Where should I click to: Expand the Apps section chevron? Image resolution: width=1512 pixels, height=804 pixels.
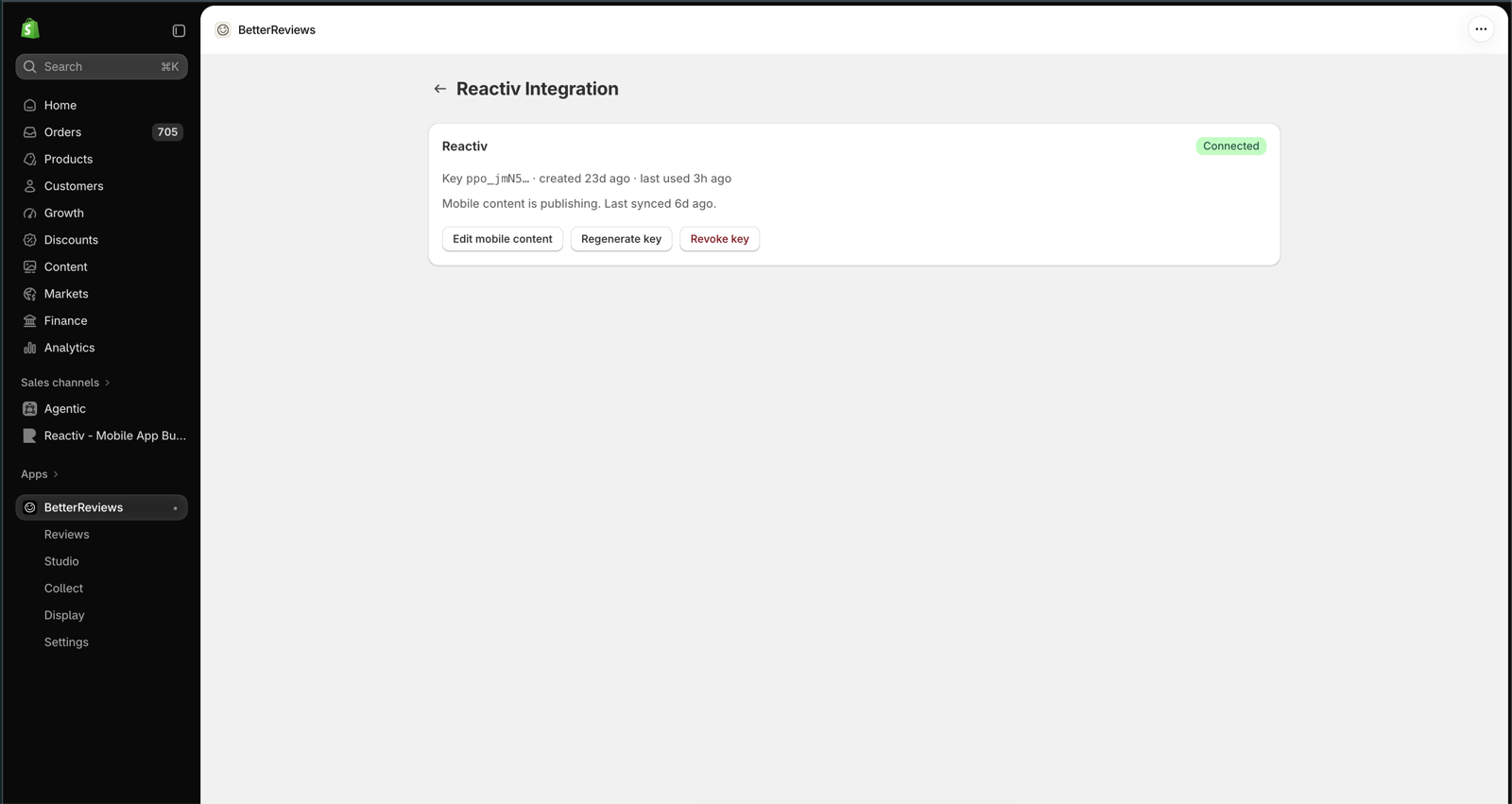56,474
